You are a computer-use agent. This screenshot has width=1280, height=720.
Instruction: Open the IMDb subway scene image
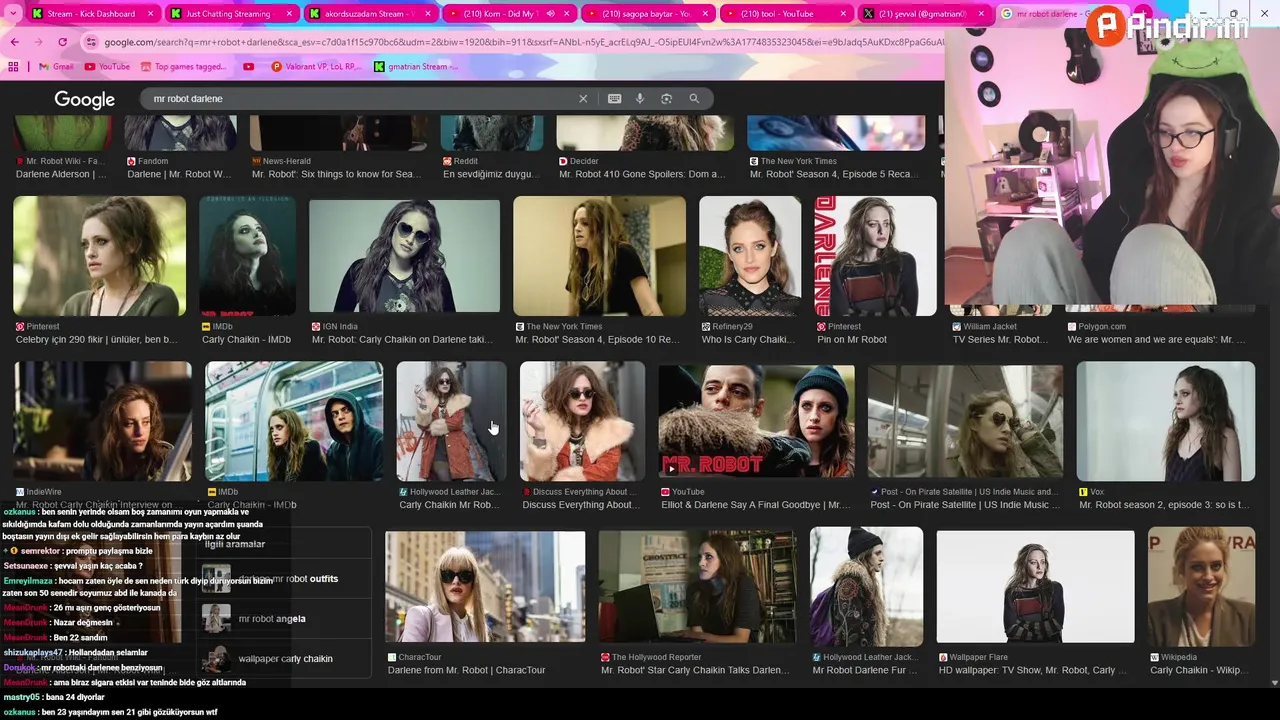pyautogui.click(x=294, y=421)
